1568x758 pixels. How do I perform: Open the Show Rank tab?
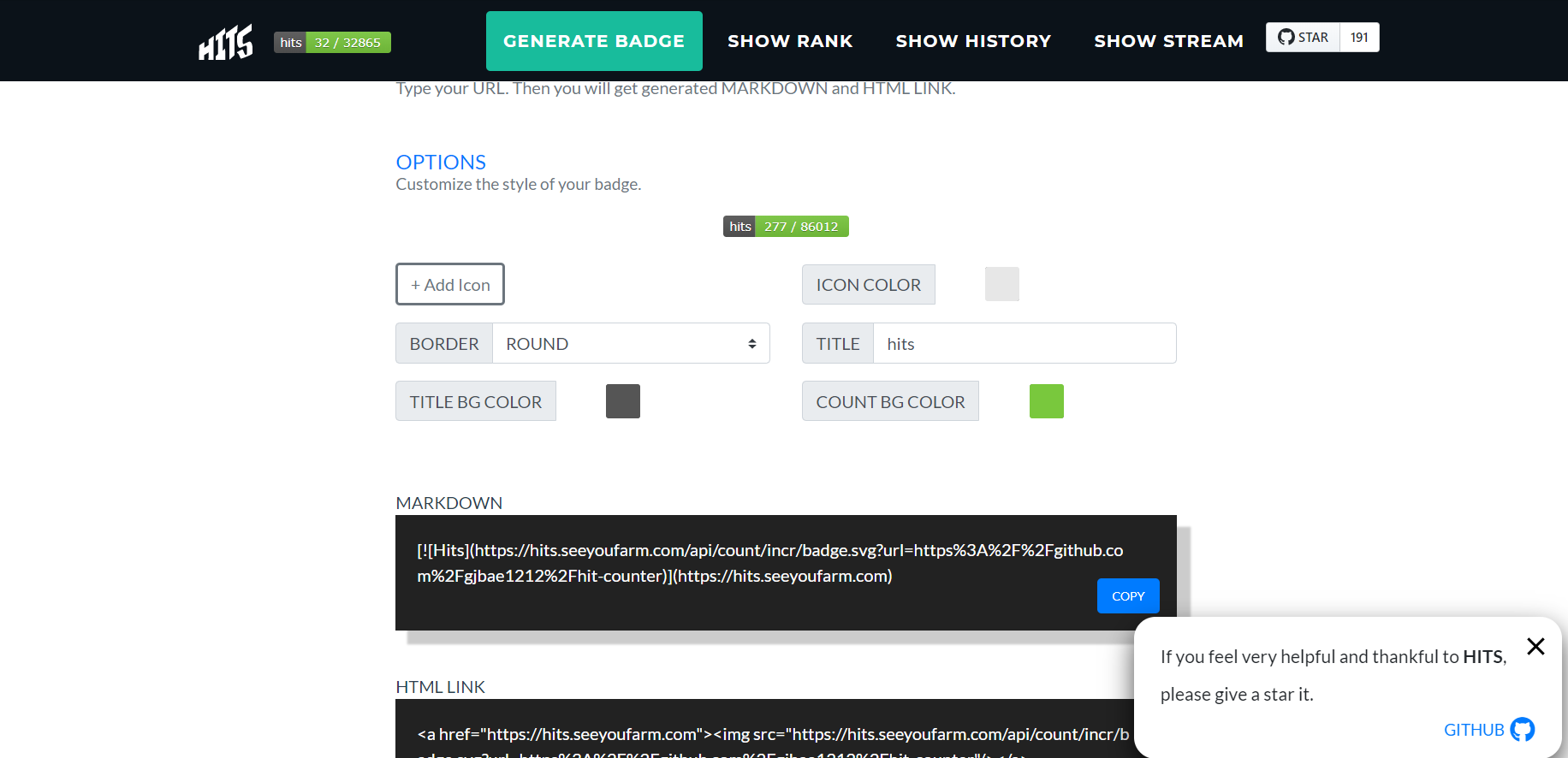click(x=790, y=41)
